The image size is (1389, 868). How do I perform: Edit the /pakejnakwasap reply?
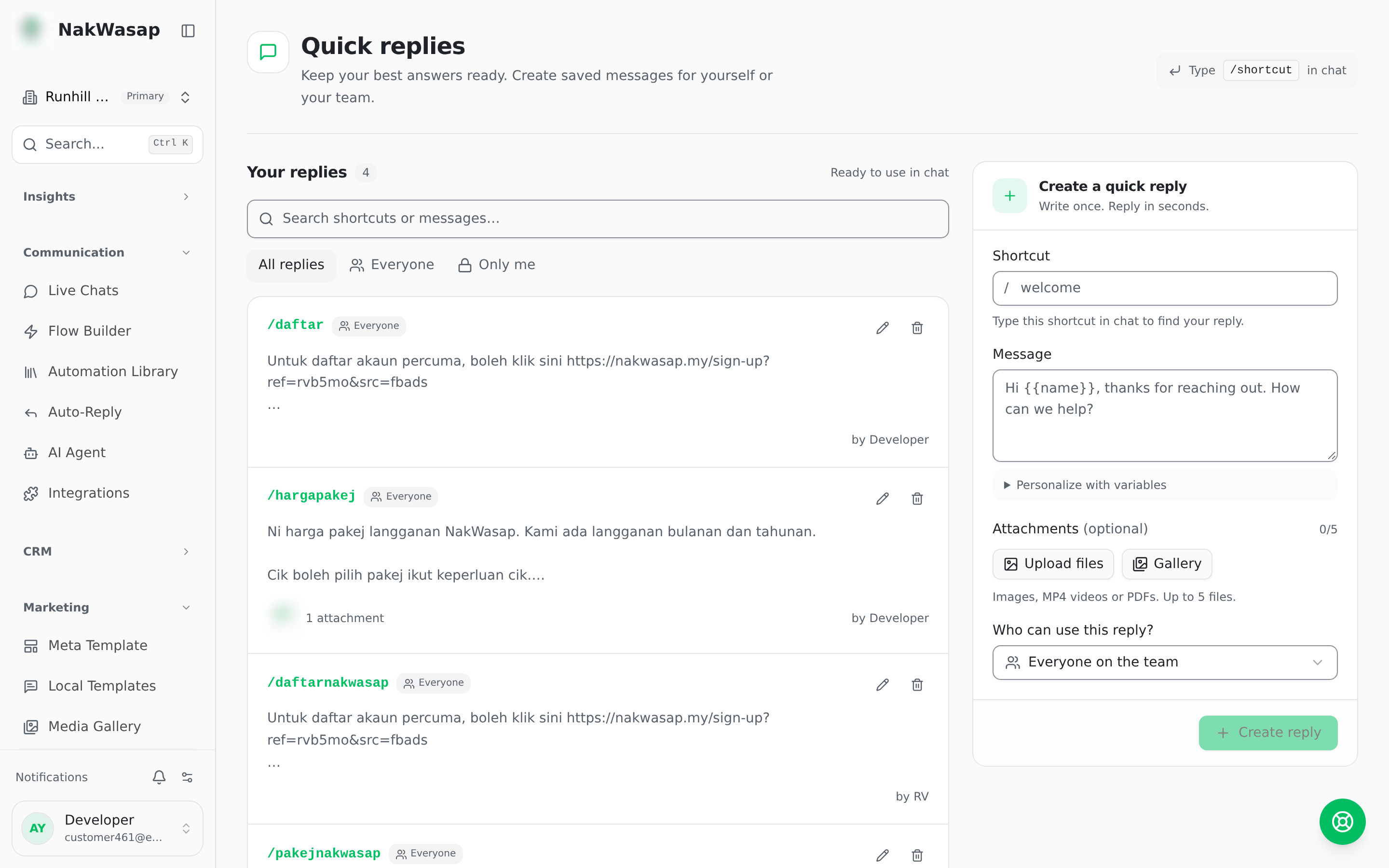tap(882, 855)
